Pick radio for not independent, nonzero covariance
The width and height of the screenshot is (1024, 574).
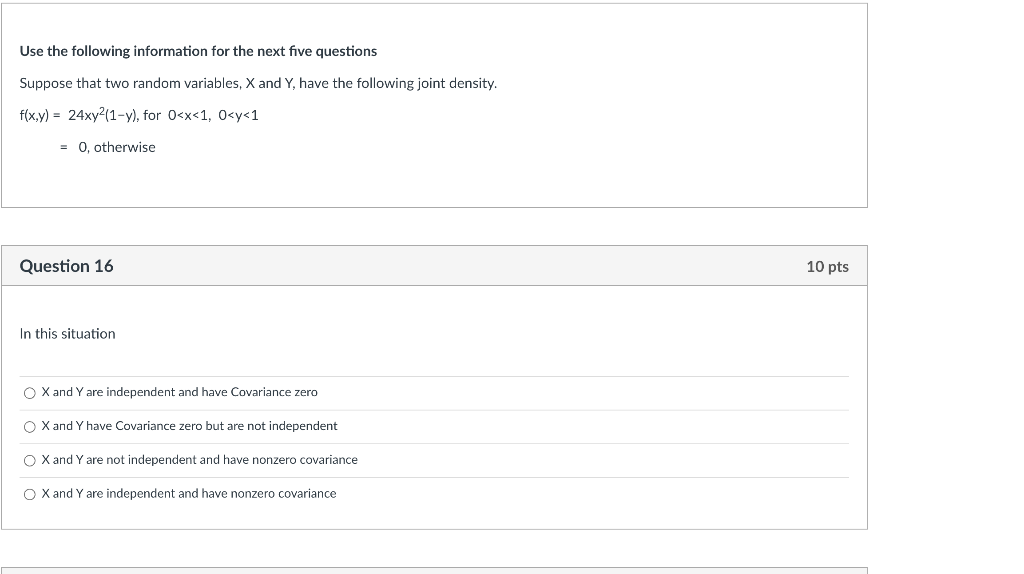pyautogui.click(x=30, y=460)
